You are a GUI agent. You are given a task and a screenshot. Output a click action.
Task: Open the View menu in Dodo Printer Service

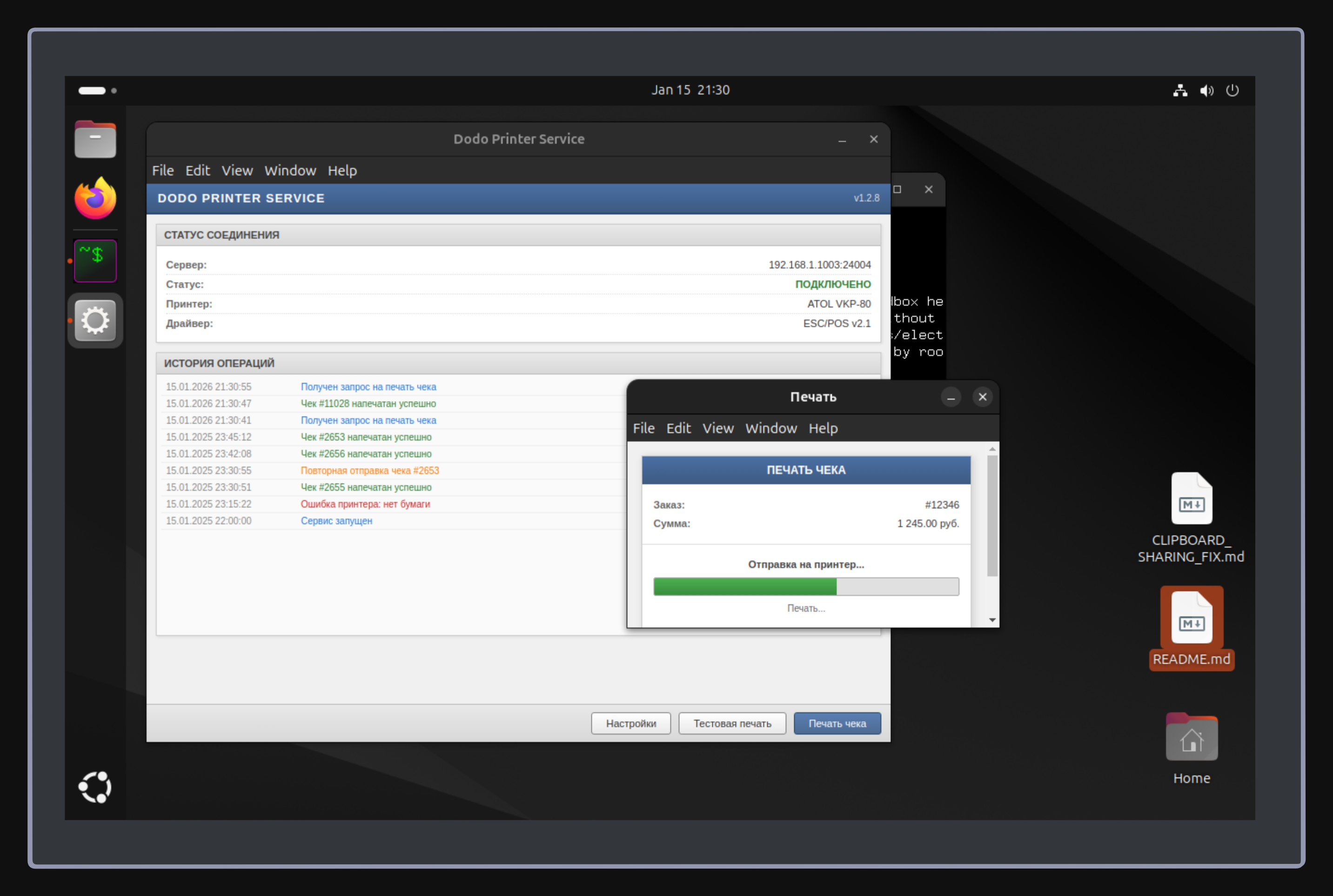[237, 170]
